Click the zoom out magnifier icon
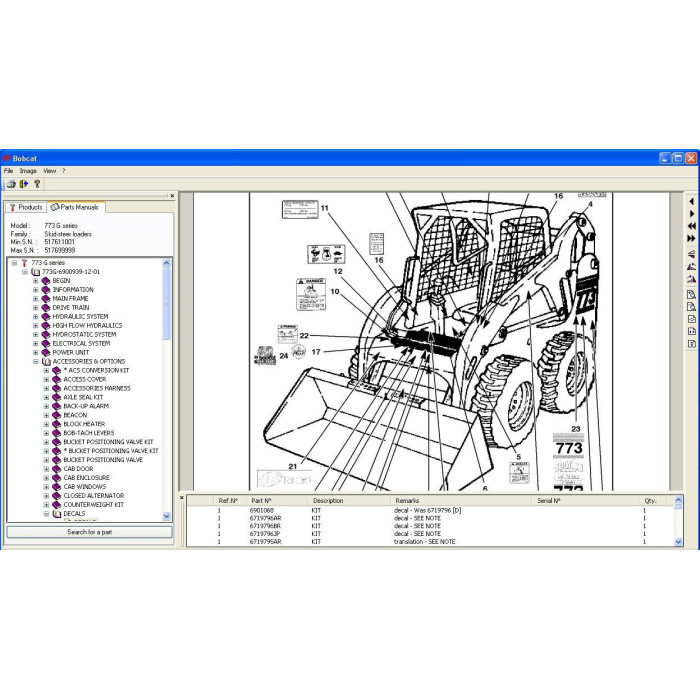Viewport: 700px width, 700px height. [x=691, y=307]
